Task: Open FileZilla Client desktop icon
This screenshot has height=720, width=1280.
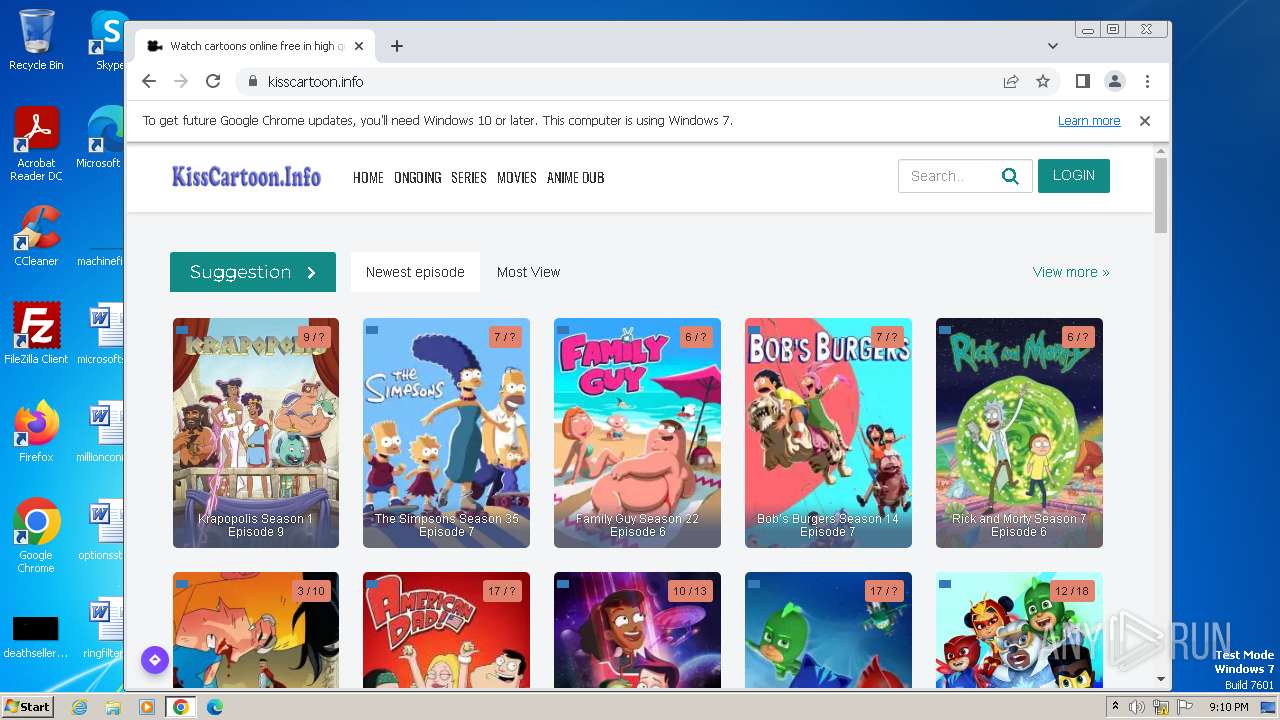Action: click(x=36, y=334)
